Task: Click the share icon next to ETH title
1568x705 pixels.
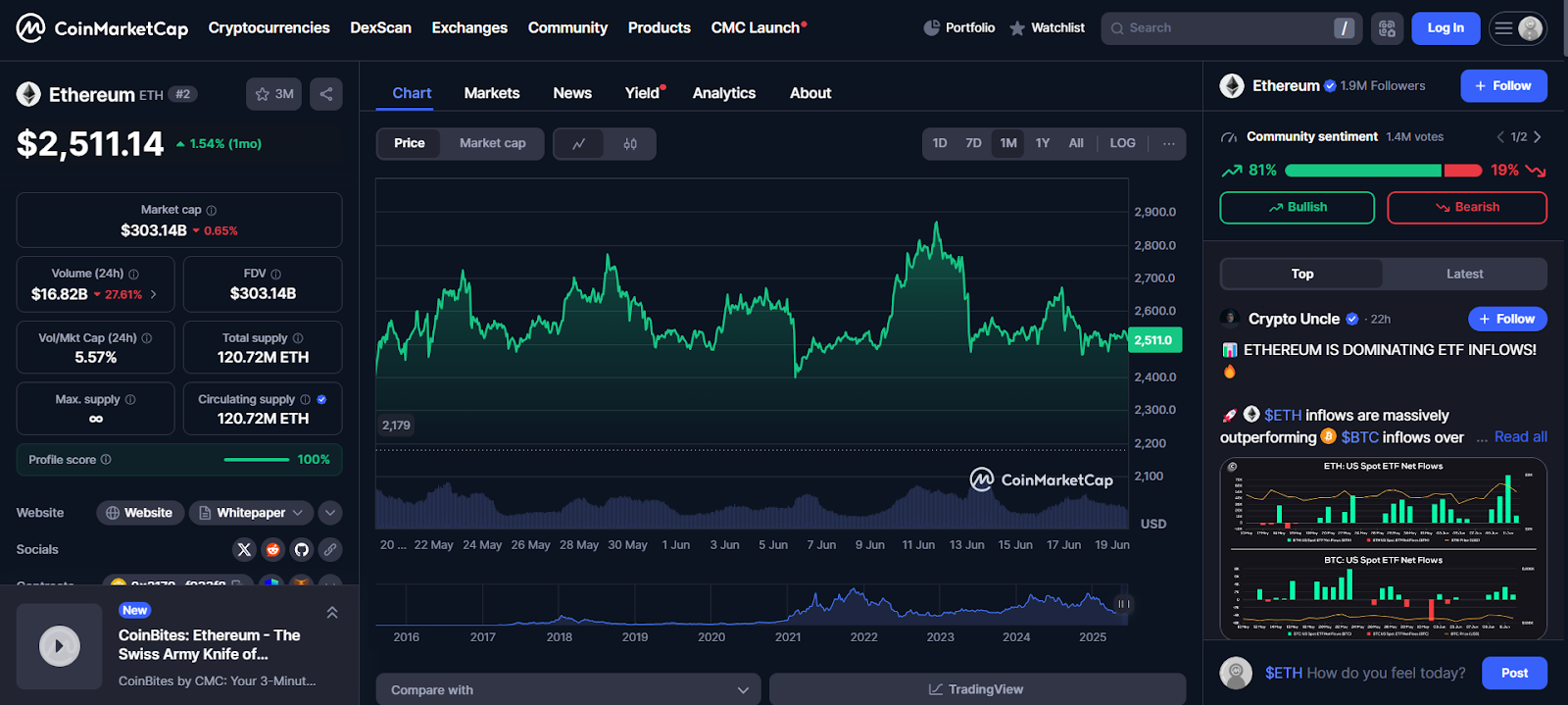Action: point(326,94)
